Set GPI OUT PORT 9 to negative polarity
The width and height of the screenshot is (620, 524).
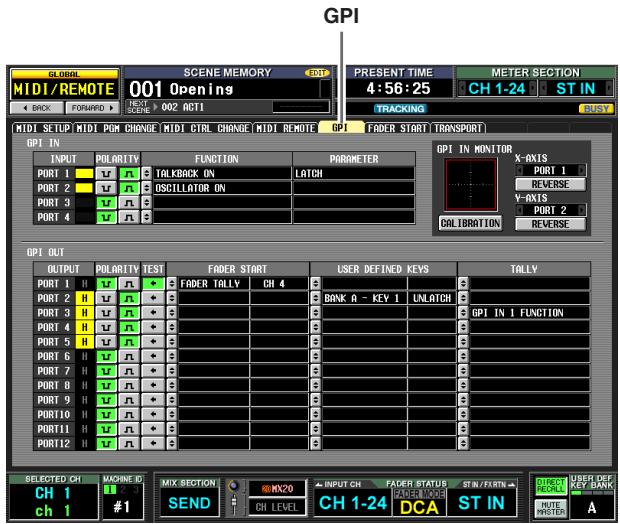click(106, 400)
